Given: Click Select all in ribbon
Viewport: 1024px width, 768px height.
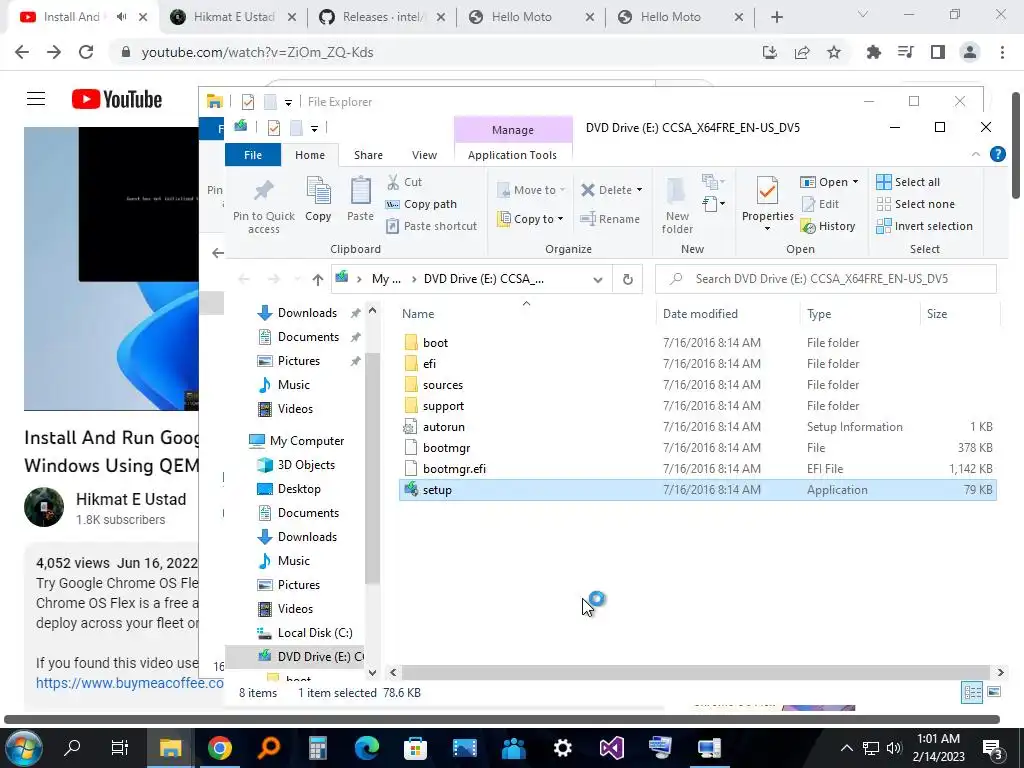Looking at the screenshot, I should click(908, 182).
